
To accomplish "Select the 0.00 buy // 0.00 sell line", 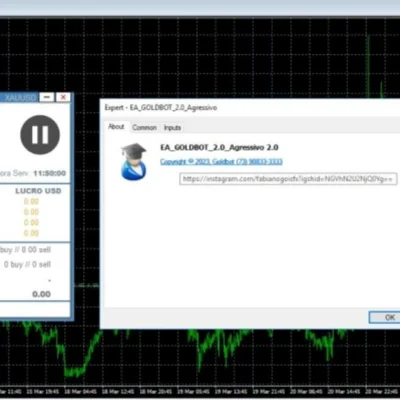I will (25, 250).
